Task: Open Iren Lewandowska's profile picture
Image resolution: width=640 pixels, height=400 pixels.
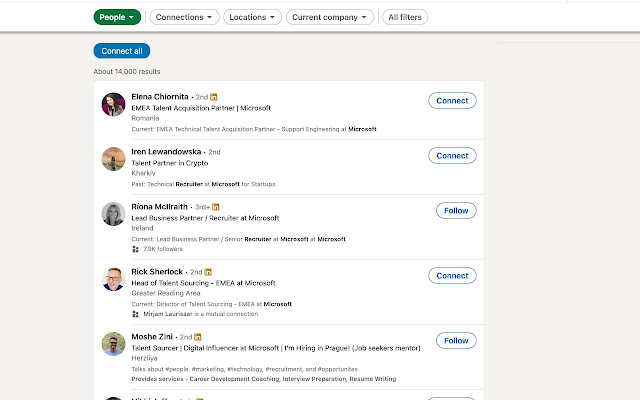Action: (x=113, y=159)
